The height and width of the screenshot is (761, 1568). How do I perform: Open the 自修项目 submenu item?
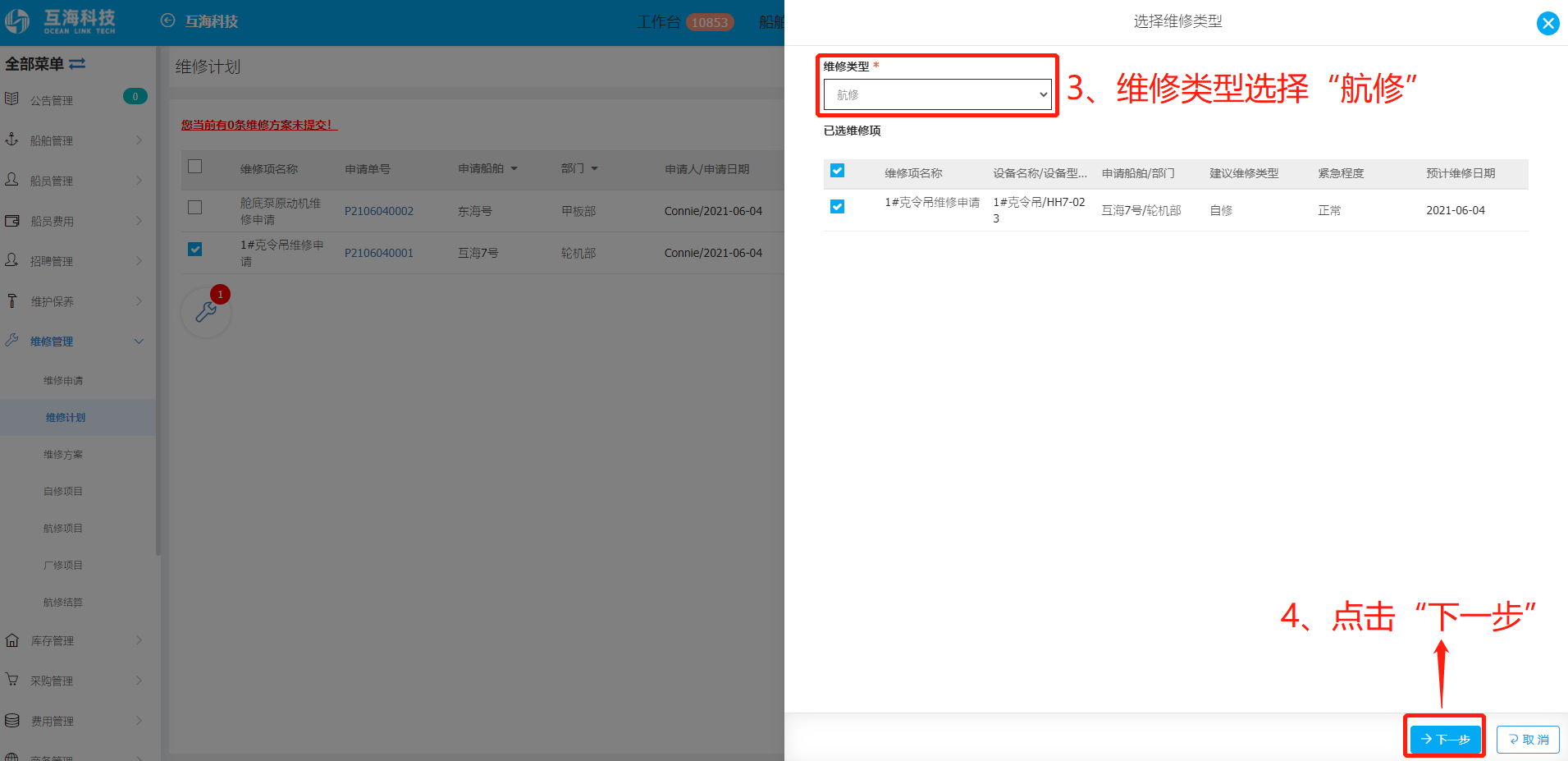point(63,492)
